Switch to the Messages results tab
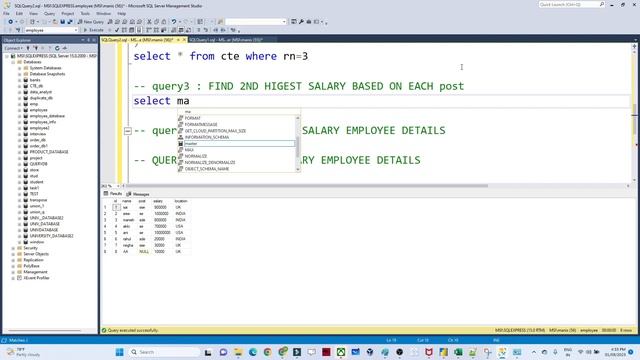This screenshot has width=640, height=360. [x=138, y=194]
